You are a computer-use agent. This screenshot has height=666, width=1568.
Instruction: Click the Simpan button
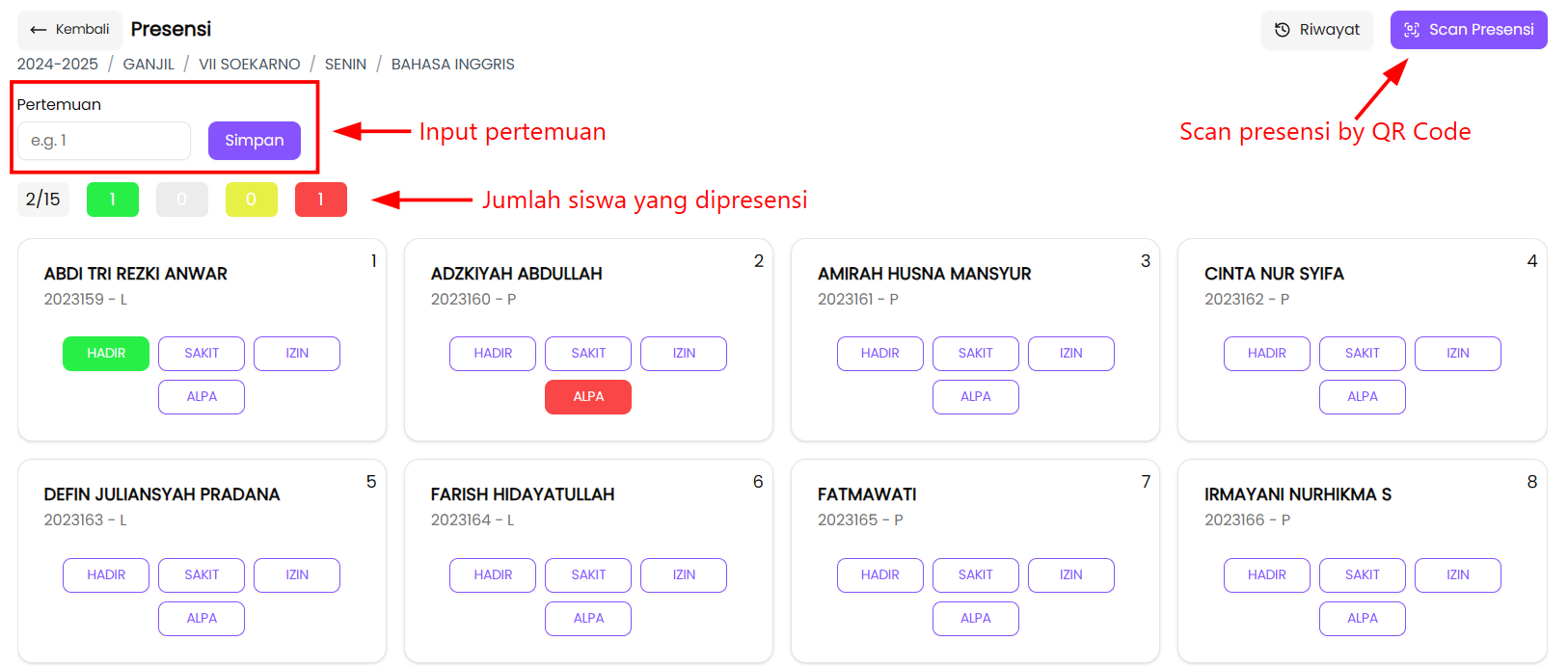click(x=254, y=140)
